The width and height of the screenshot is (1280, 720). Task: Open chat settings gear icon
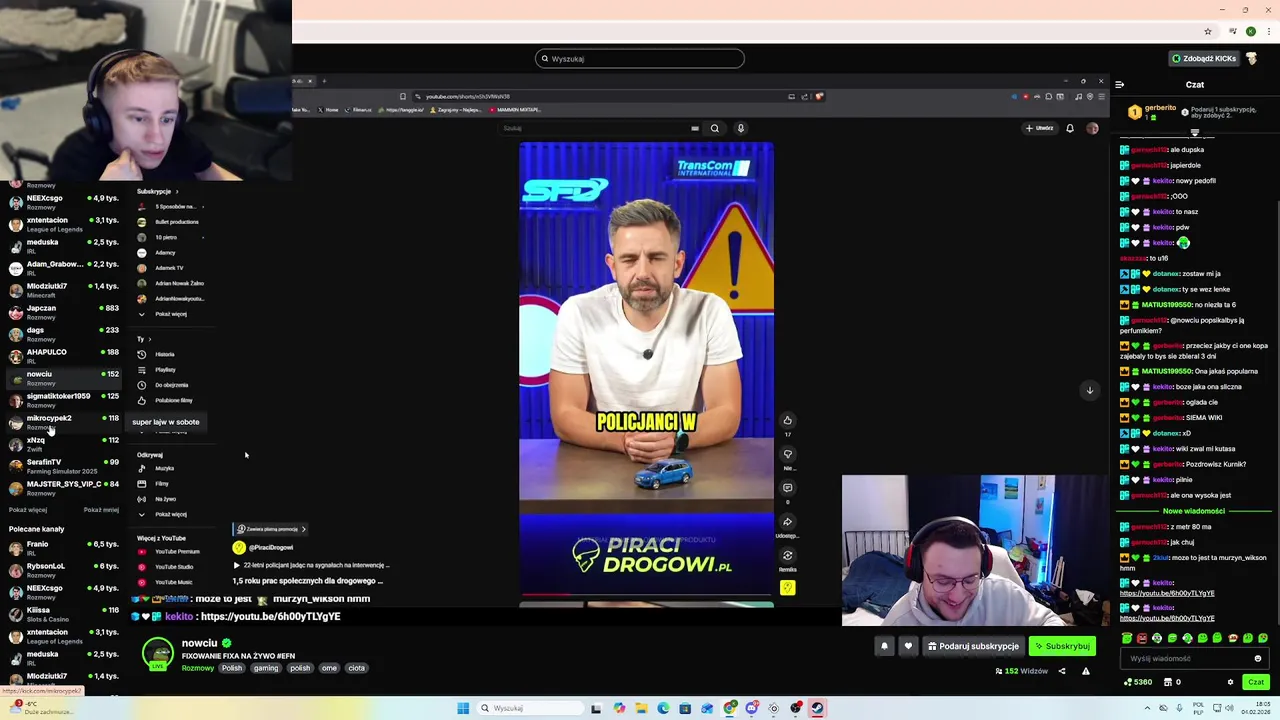[x=1230, y=682]
